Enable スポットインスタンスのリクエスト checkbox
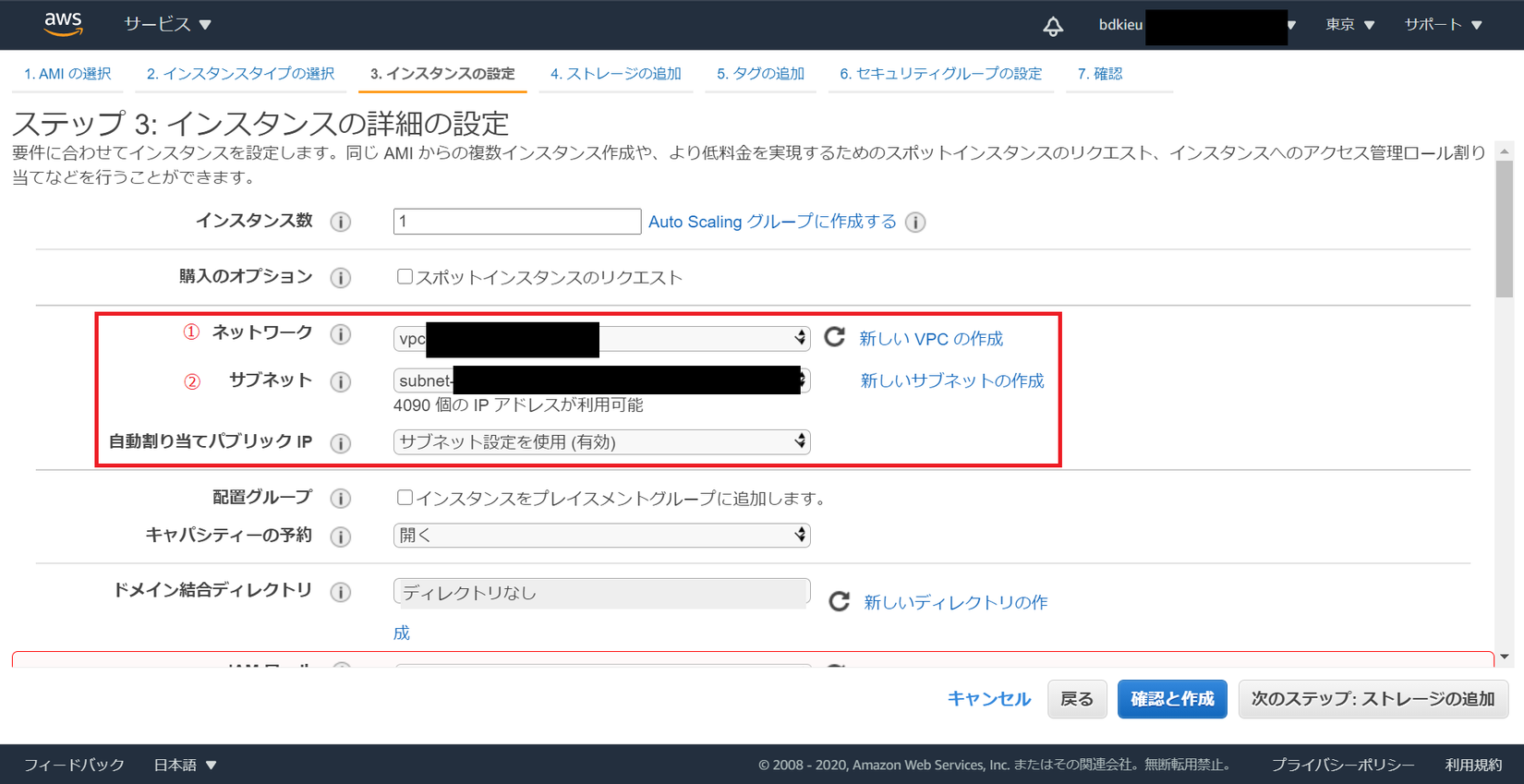 (x=405, y=276)
